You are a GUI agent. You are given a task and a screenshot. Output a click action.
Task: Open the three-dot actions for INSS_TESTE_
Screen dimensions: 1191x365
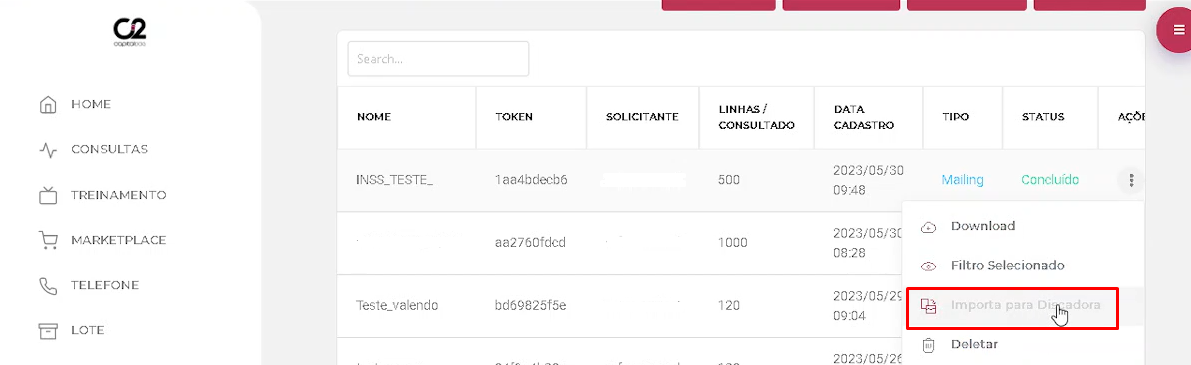[x=1131, y=181]
